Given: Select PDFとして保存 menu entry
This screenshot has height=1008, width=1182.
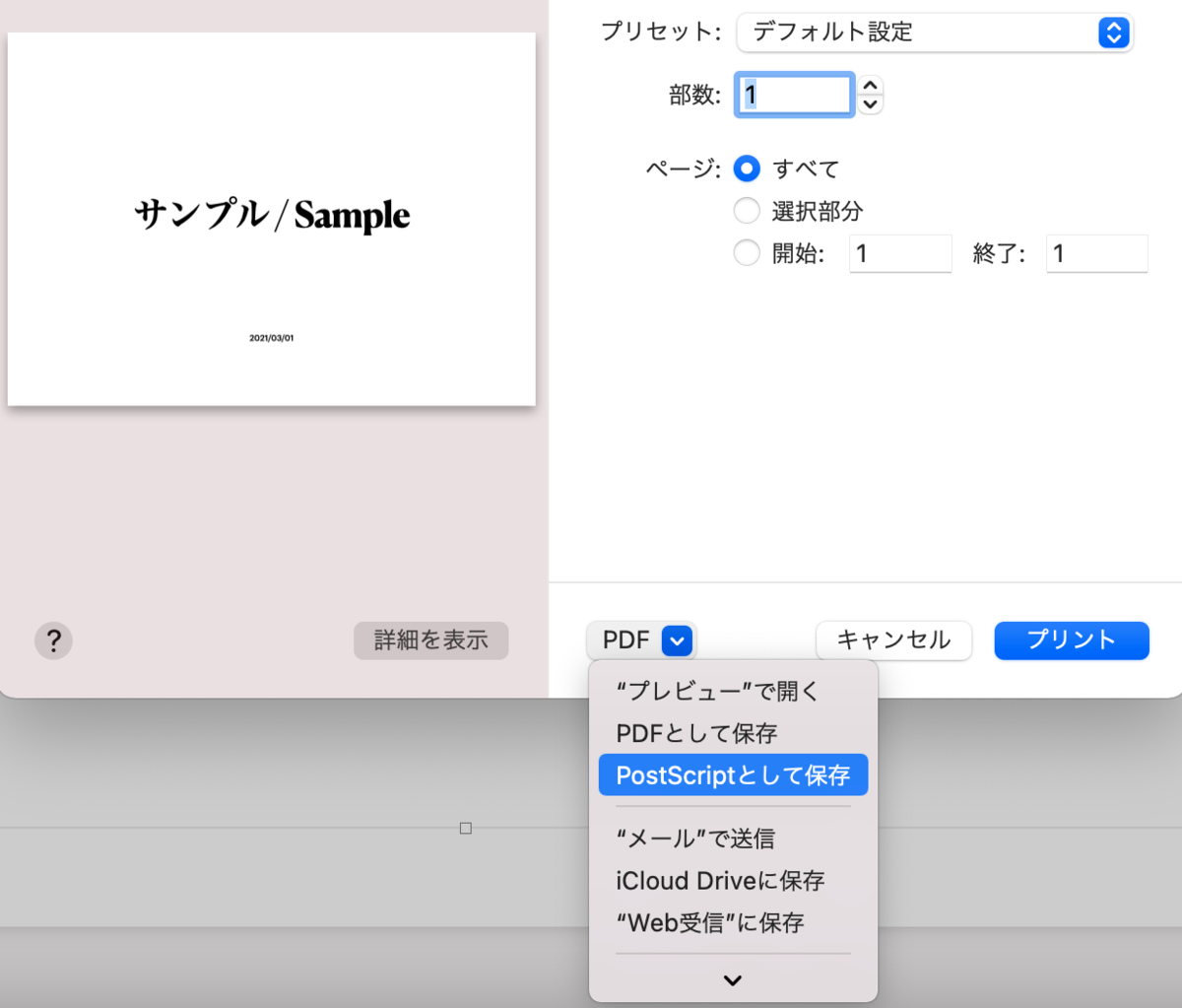Looking at the screenshot, I should click(706, 733).
